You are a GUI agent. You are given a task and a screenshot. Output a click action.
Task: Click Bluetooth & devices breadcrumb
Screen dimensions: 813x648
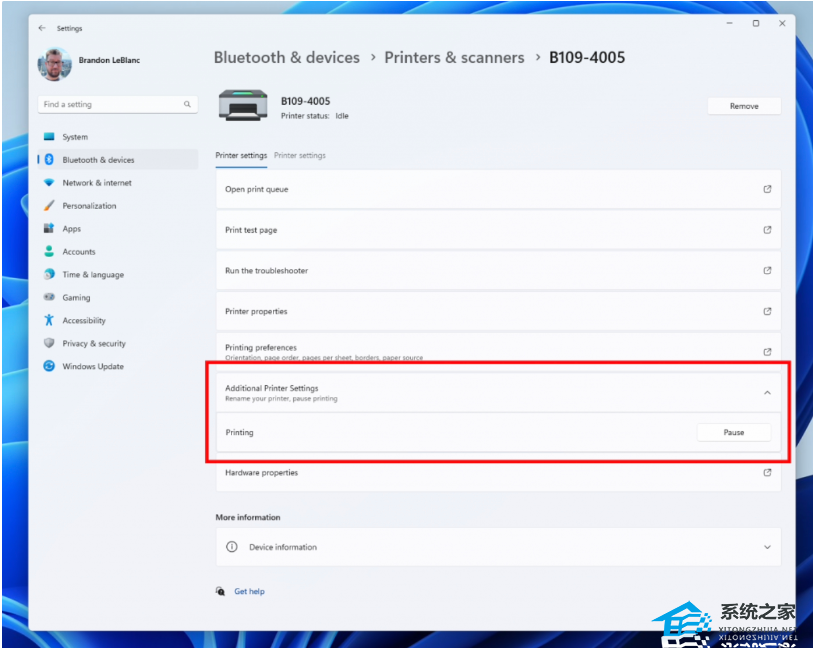(287, 58)
